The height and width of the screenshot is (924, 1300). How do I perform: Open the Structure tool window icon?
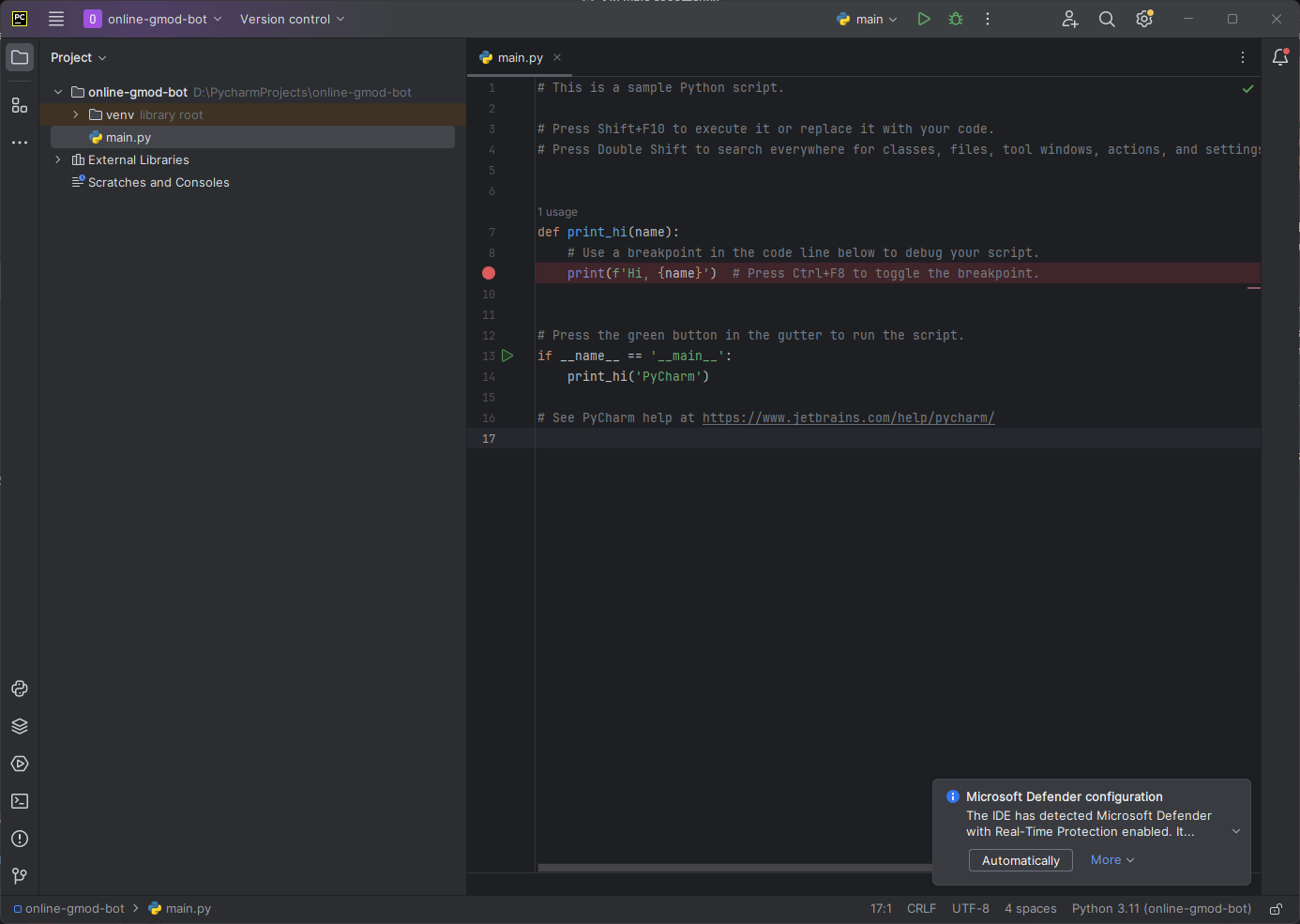(20, 105)
